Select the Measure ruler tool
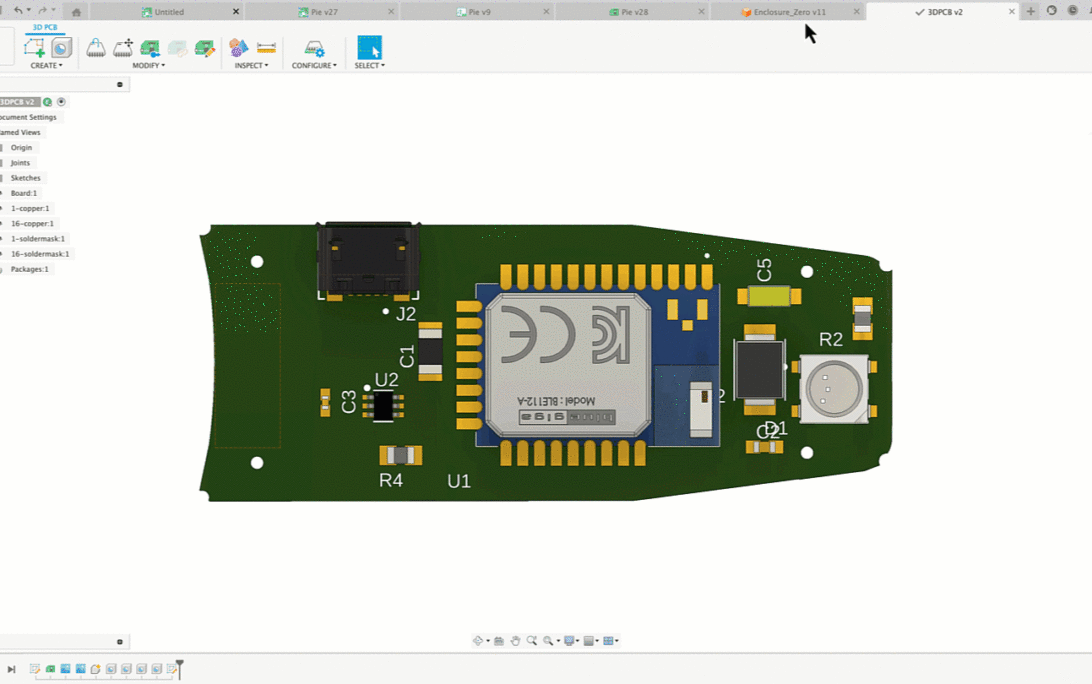1092x684 pixels. pos(266,48)
